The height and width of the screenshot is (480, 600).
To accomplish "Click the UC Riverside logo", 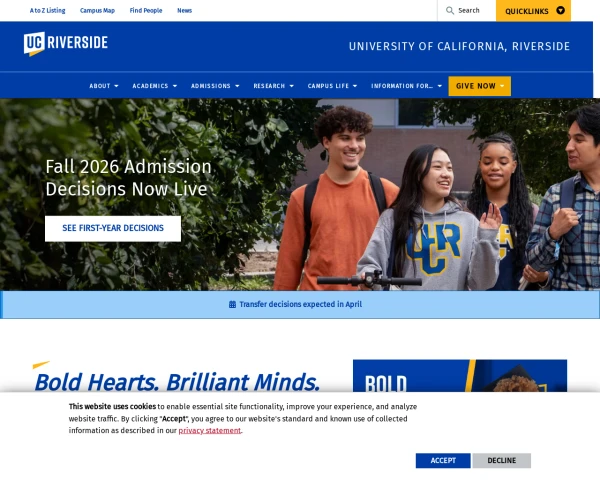I will pos(65,44).
